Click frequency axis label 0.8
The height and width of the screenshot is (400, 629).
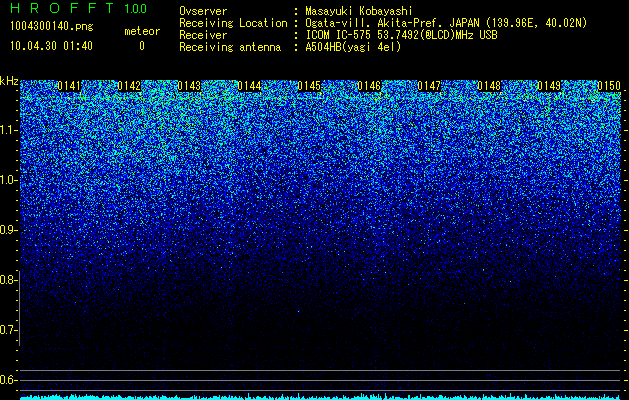8,280
